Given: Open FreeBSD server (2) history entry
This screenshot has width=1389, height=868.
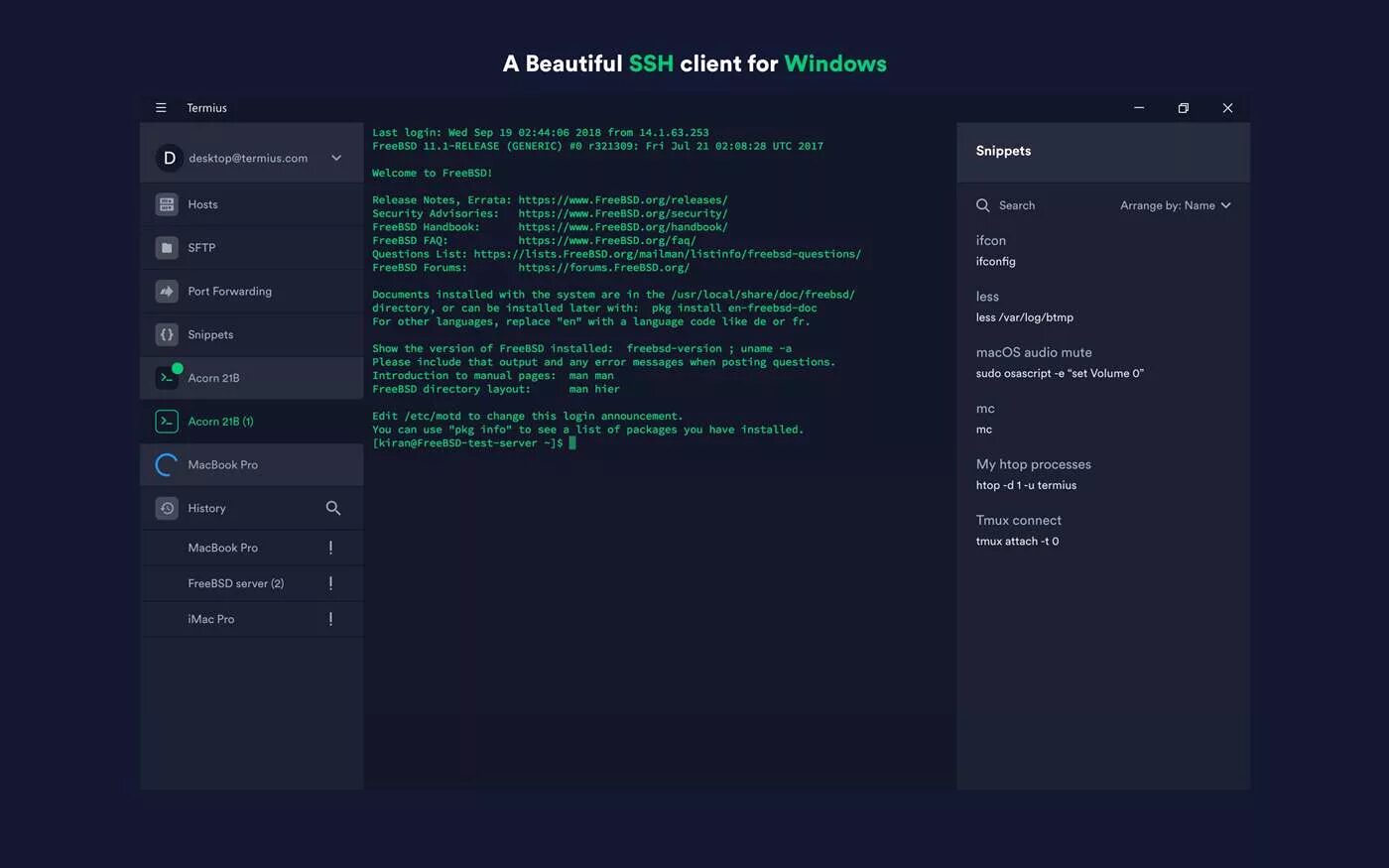Looking at the screenshot, I should tap(252, 583).
